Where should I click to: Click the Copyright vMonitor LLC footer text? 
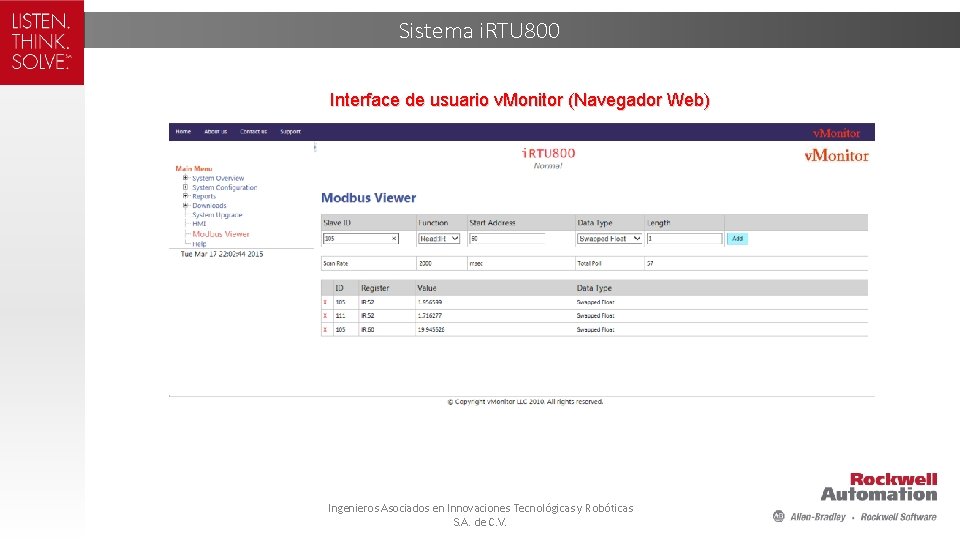click(x=525, y=402)
